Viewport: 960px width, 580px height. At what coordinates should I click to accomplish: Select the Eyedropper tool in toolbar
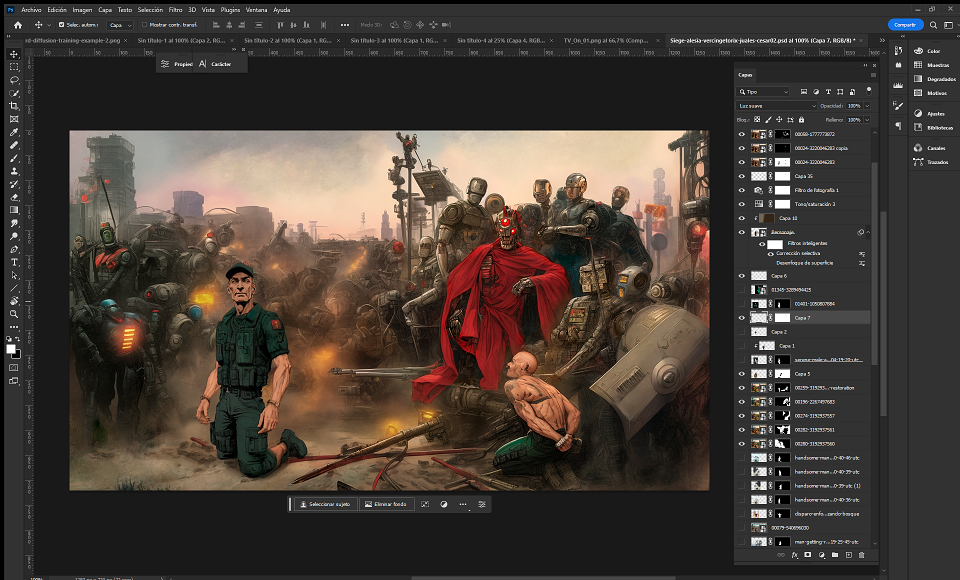coord(14,132)
